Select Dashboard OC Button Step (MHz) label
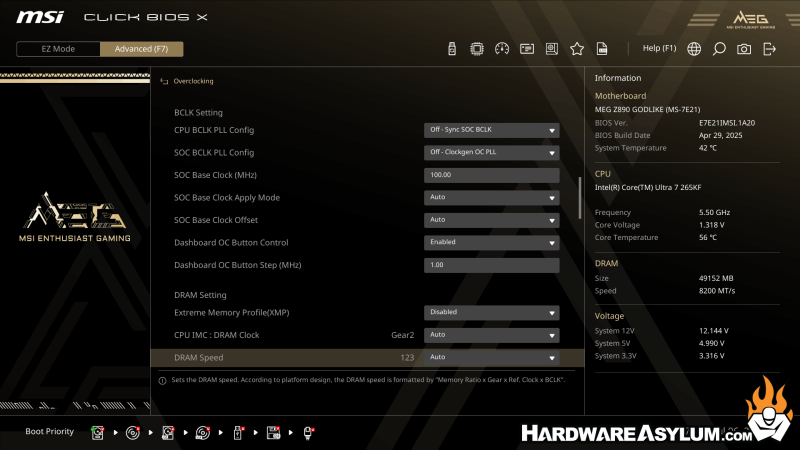The width and height of the screenshot is (800, 450). (238, 265)
